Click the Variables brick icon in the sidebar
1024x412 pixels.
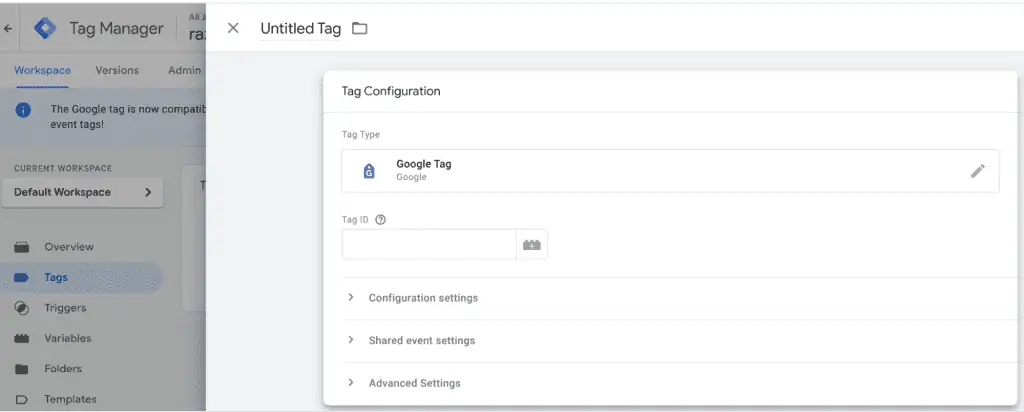coord(22,338)
